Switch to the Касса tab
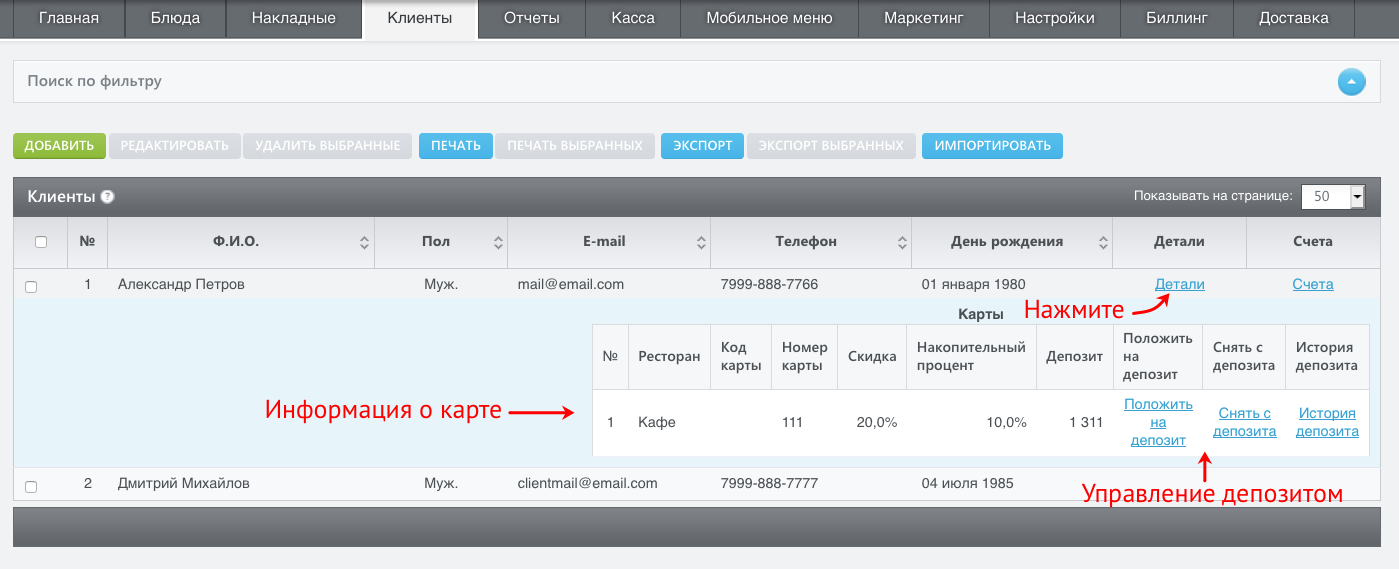The image size is (1399, 569). click(x=633, y=18)
